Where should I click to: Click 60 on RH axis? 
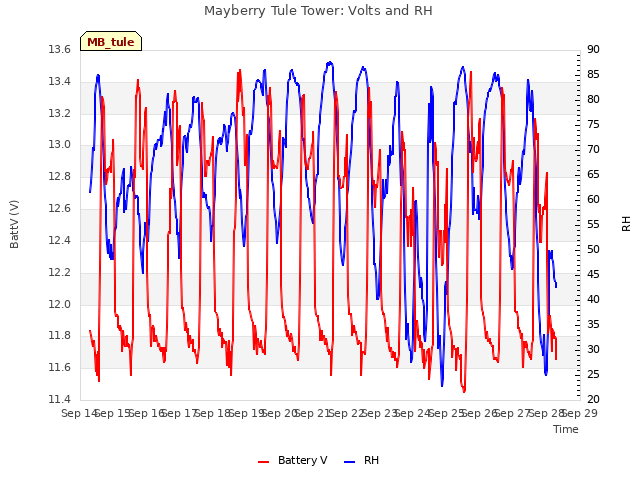click(593, 199)
